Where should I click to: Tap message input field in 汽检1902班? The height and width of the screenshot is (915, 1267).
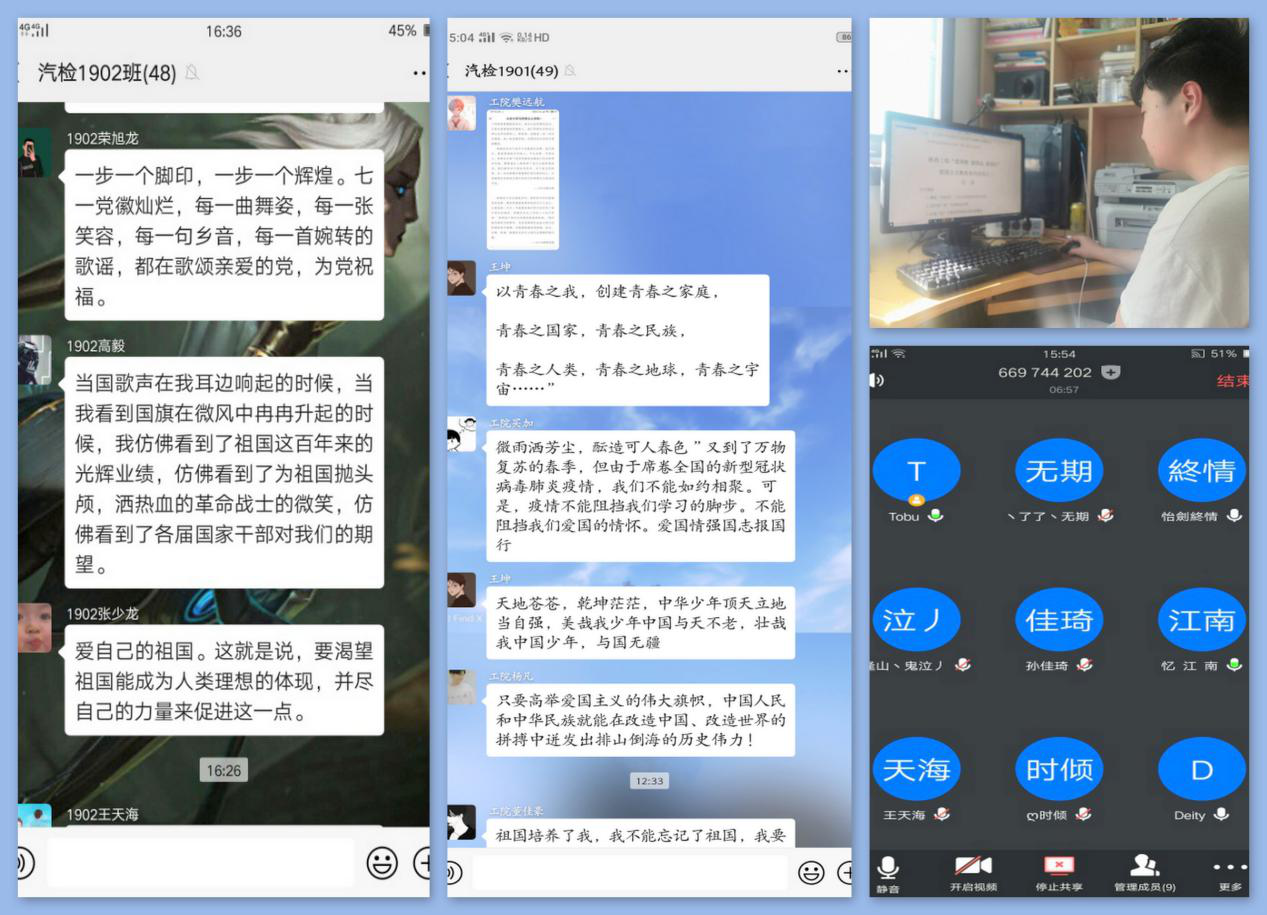tap(200, 863)
